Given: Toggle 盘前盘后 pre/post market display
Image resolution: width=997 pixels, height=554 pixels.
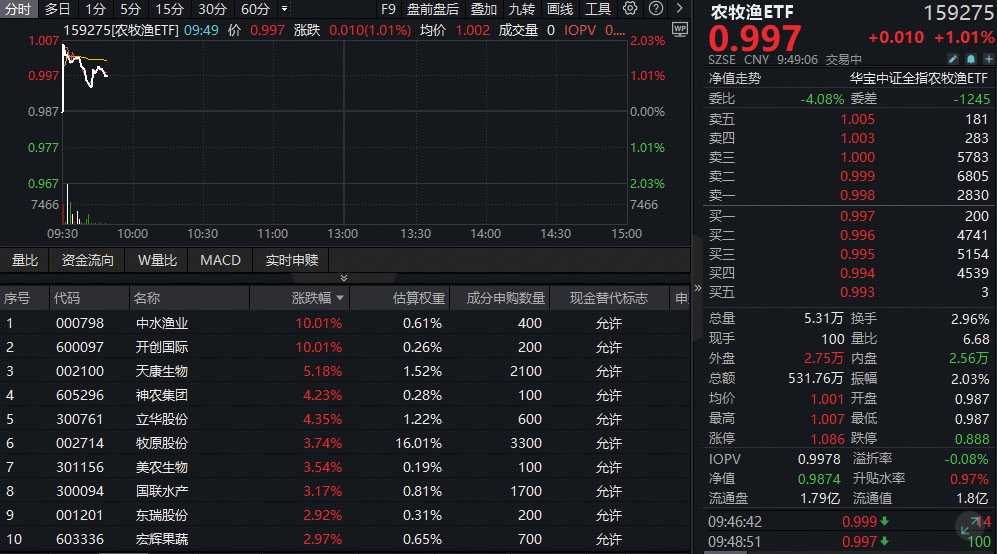Looking at the screenshot, I should pos(433,9).
